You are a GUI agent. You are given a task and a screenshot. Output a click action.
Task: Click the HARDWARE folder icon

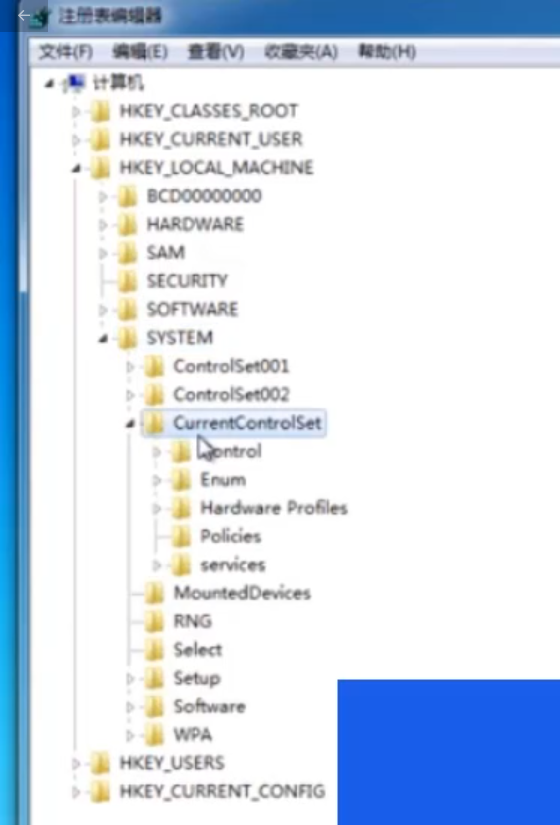pyautogui.click(x=127, y=225)
